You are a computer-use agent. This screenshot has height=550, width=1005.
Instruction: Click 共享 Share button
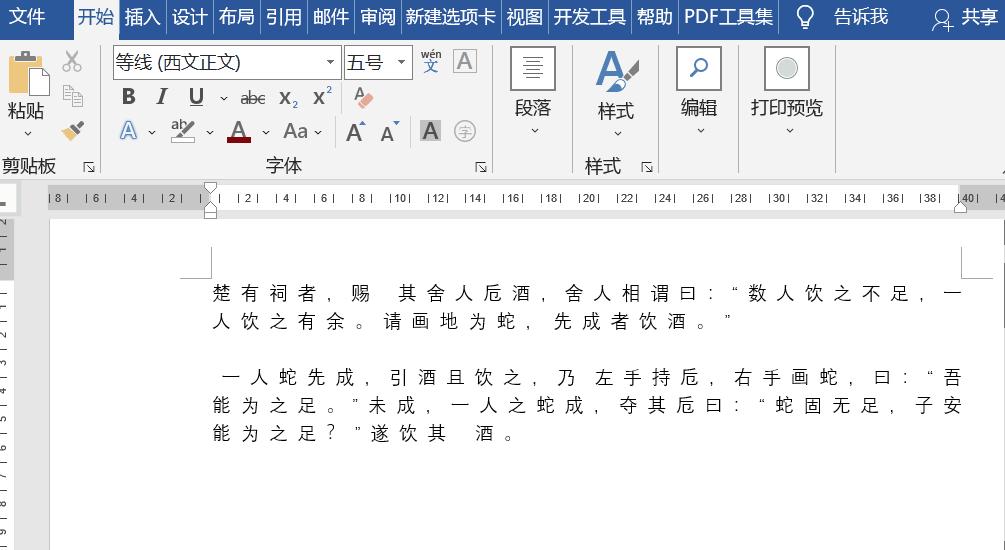(x=965, y=17)
